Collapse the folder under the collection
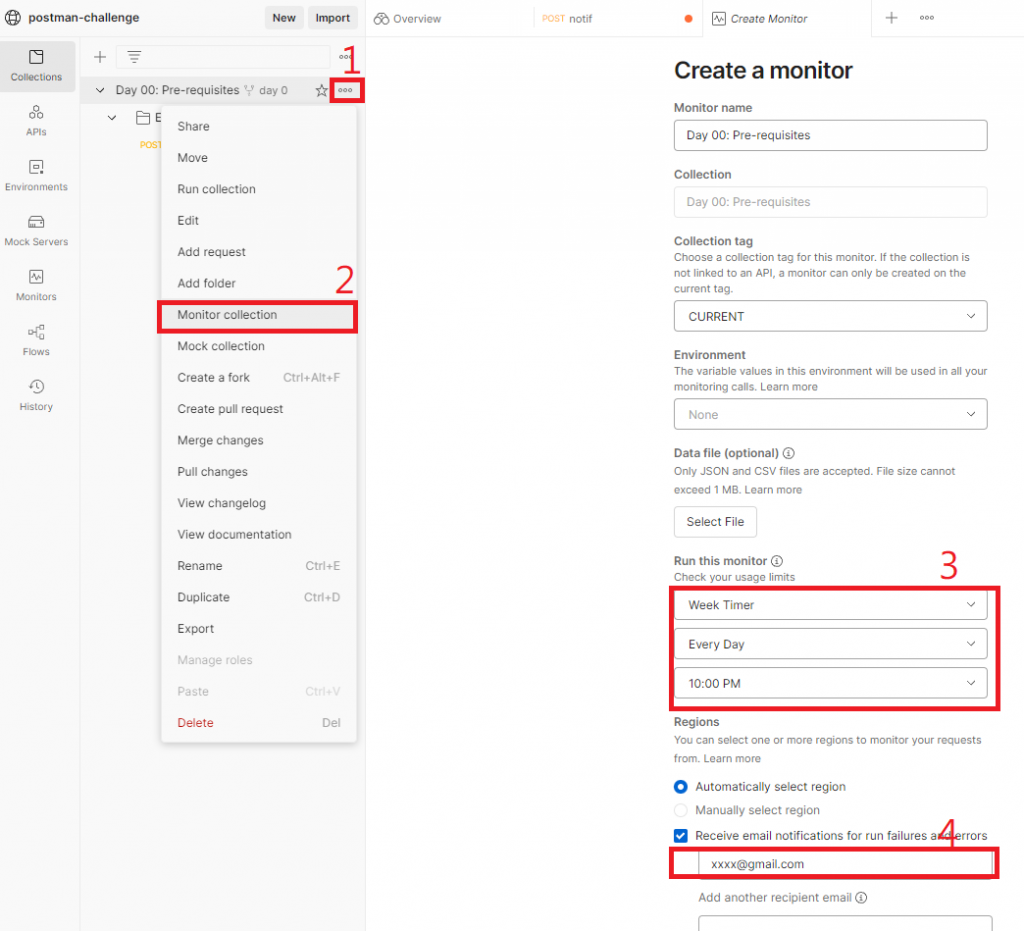 pyautogui.click(x=112, y=118)
